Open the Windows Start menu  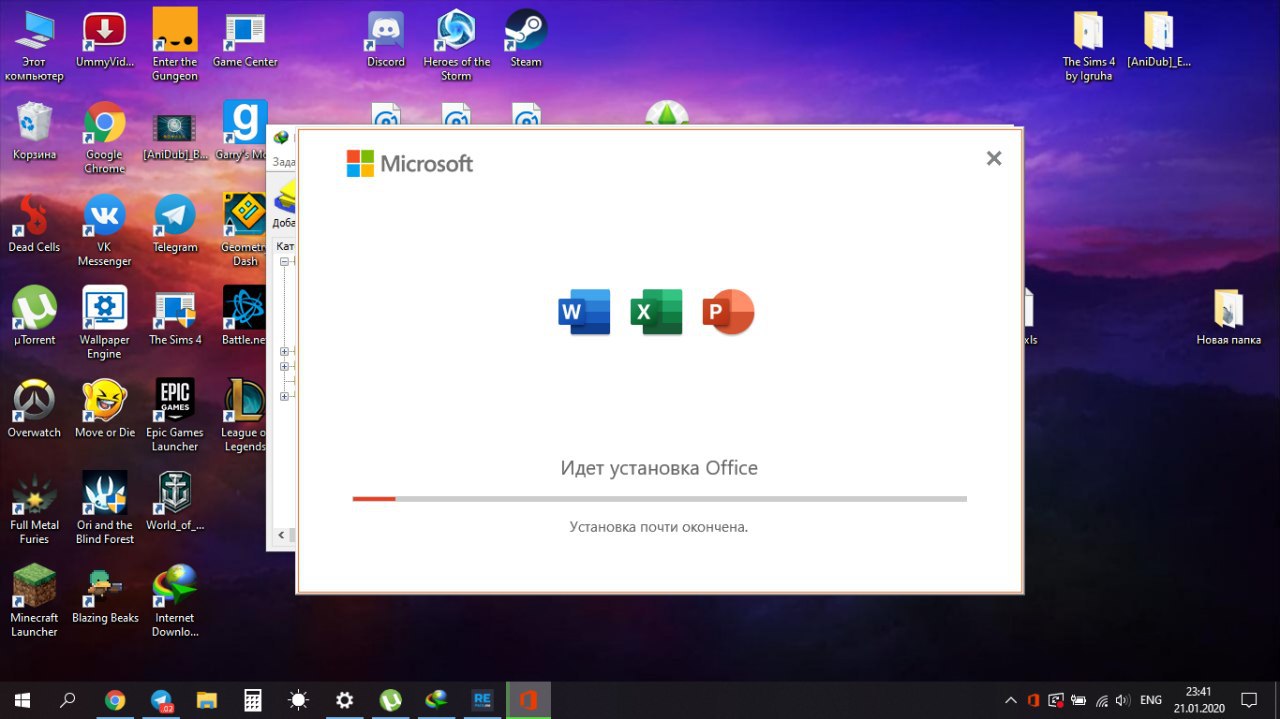coord(21,700)
